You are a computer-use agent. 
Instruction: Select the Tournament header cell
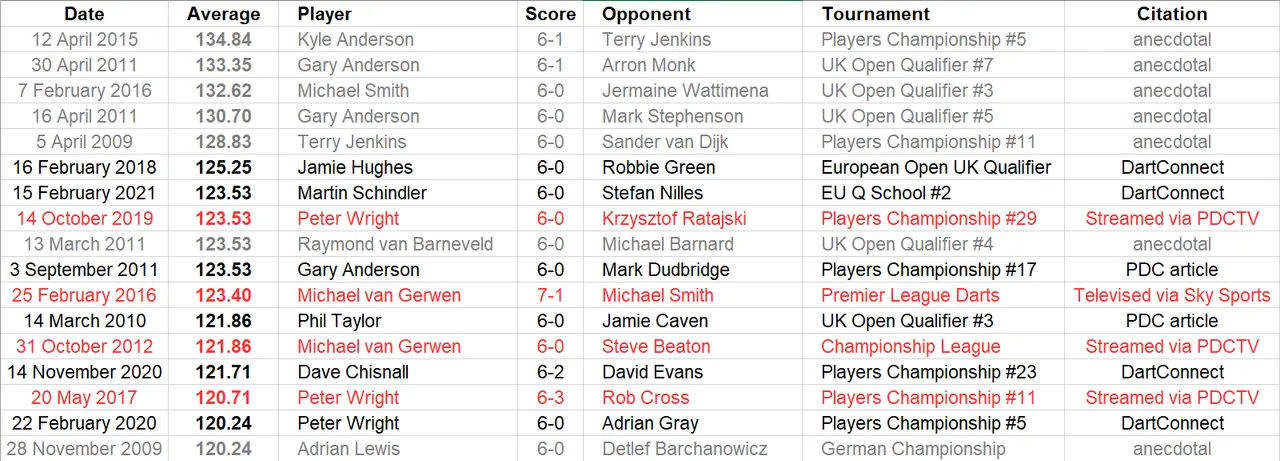(x=933, y=14)
